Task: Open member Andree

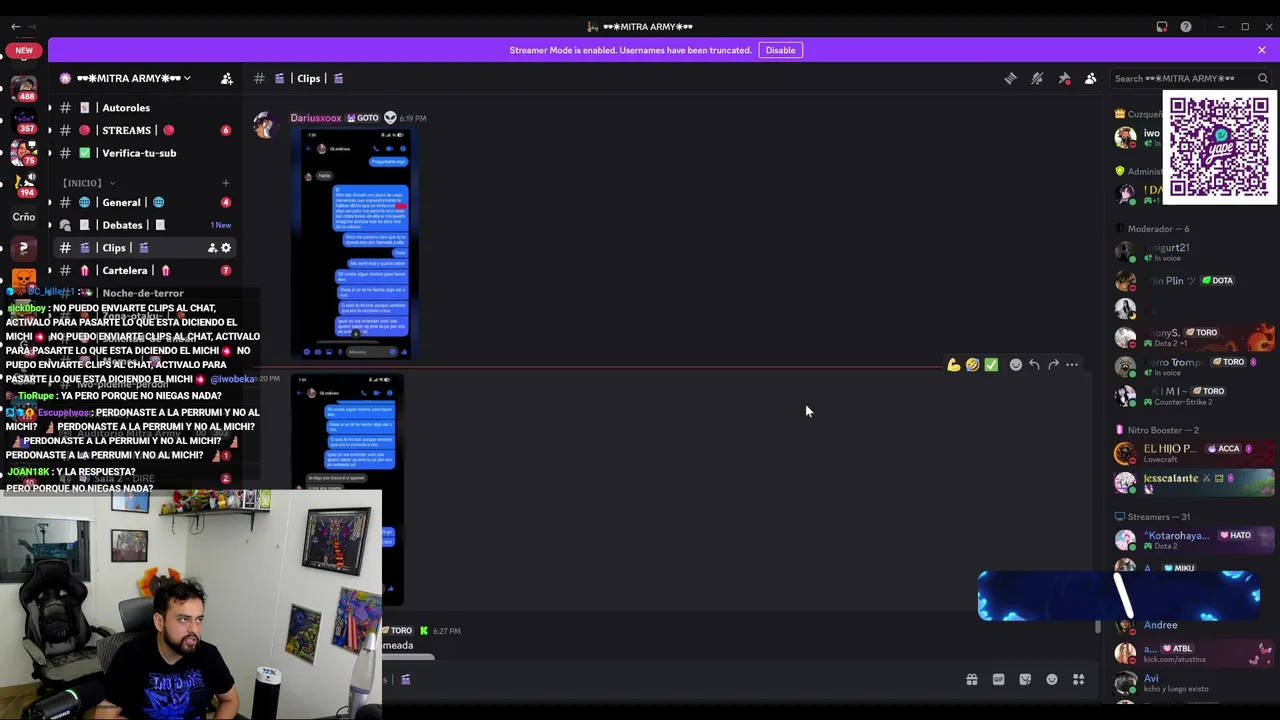Action: click(1195, 626)
